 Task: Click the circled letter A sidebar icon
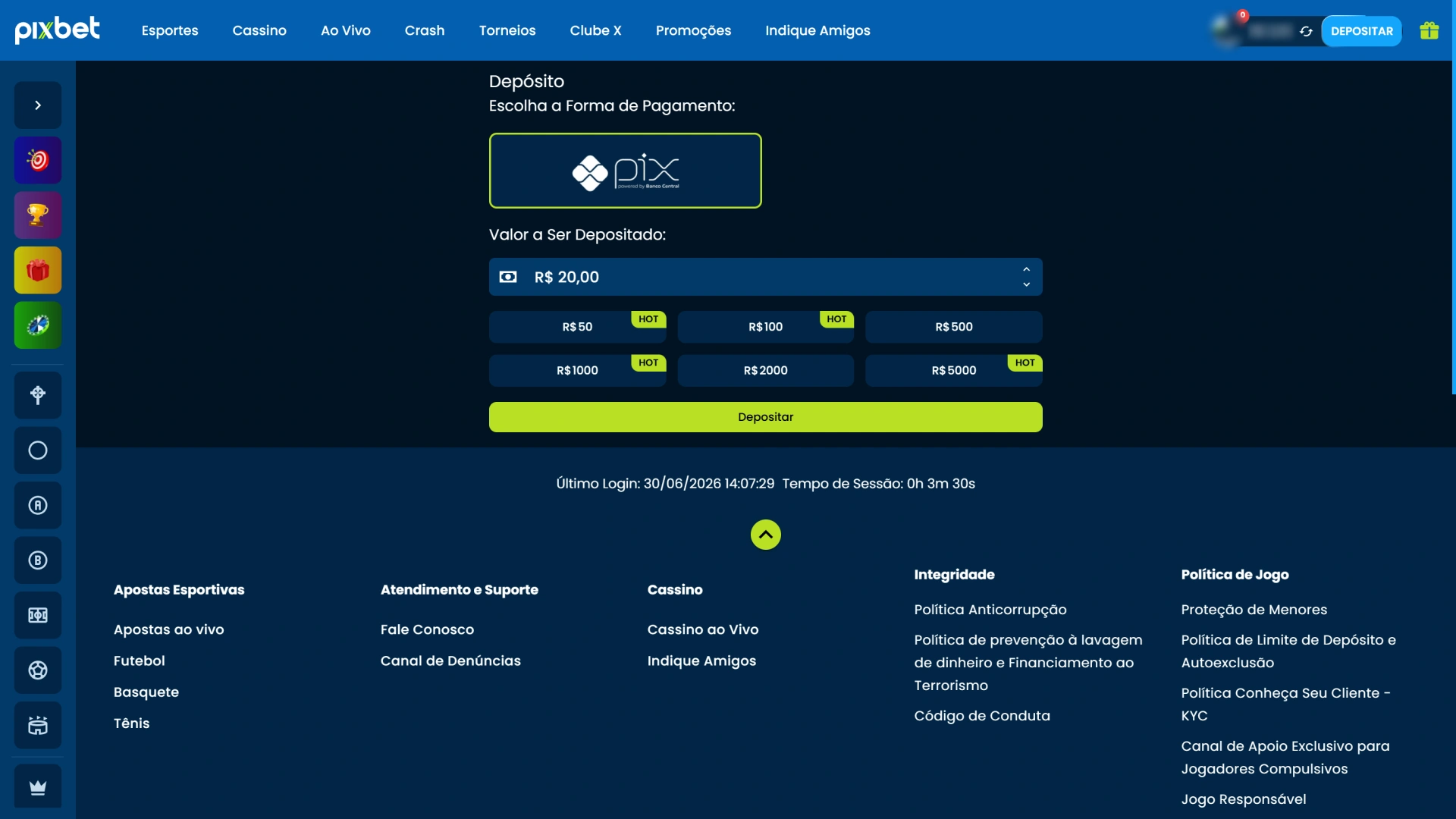click(38, 505)
